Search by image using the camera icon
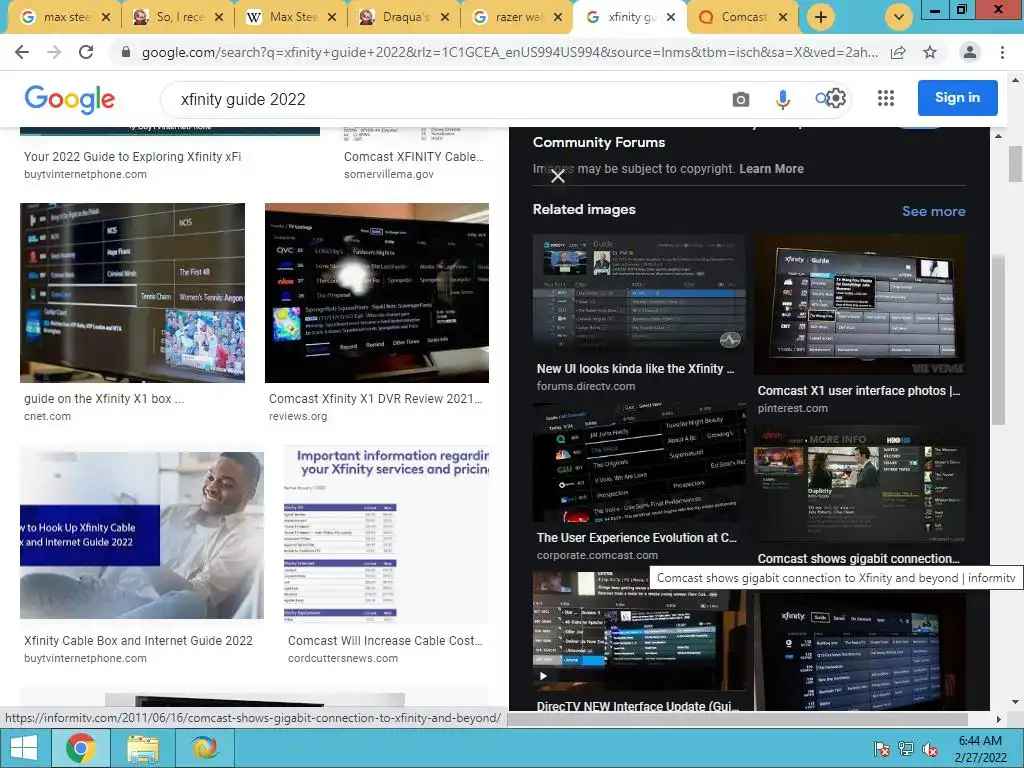The width and height of the screenshot is (1024, 768). tap(741, 99)
